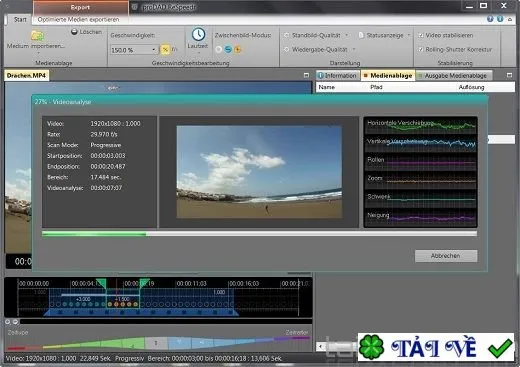Zoom out the timeline
This screenshot has width=520, height=367.
[x=15, y=322]
